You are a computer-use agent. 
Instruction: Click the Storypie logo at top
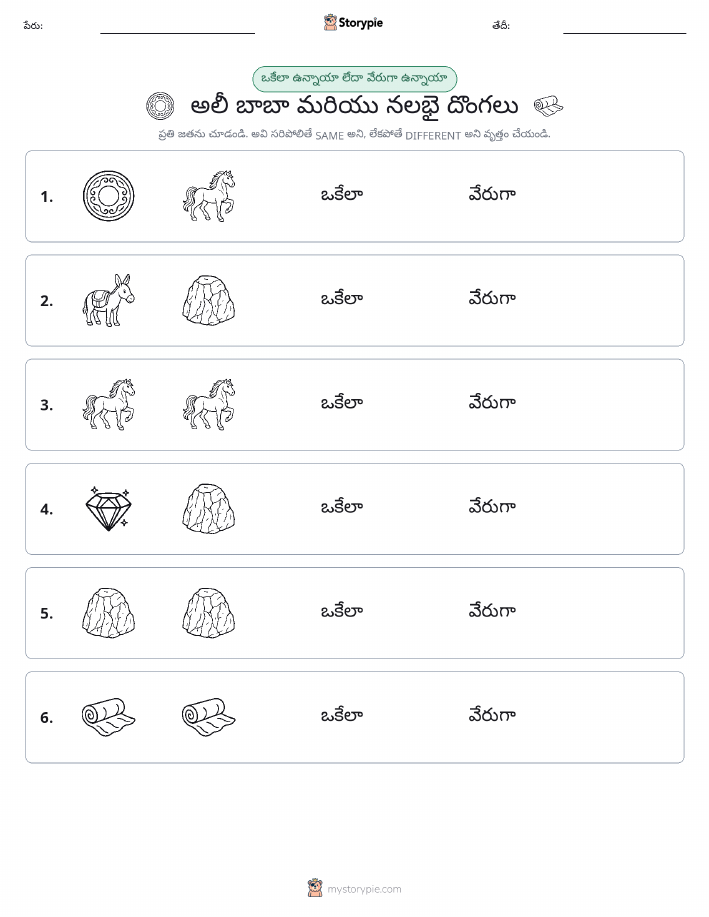click(353, 23)
